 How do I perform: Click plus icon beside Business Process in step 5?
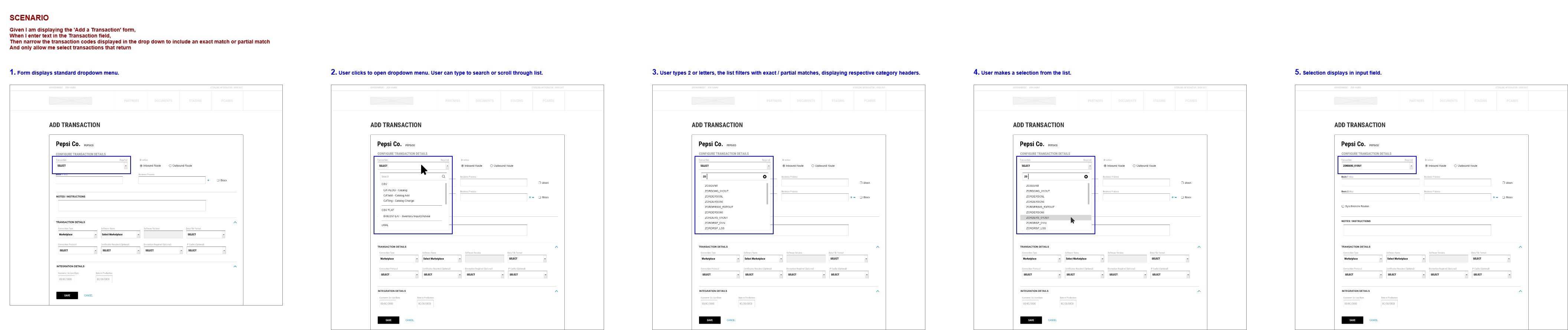coord(1494,197)
